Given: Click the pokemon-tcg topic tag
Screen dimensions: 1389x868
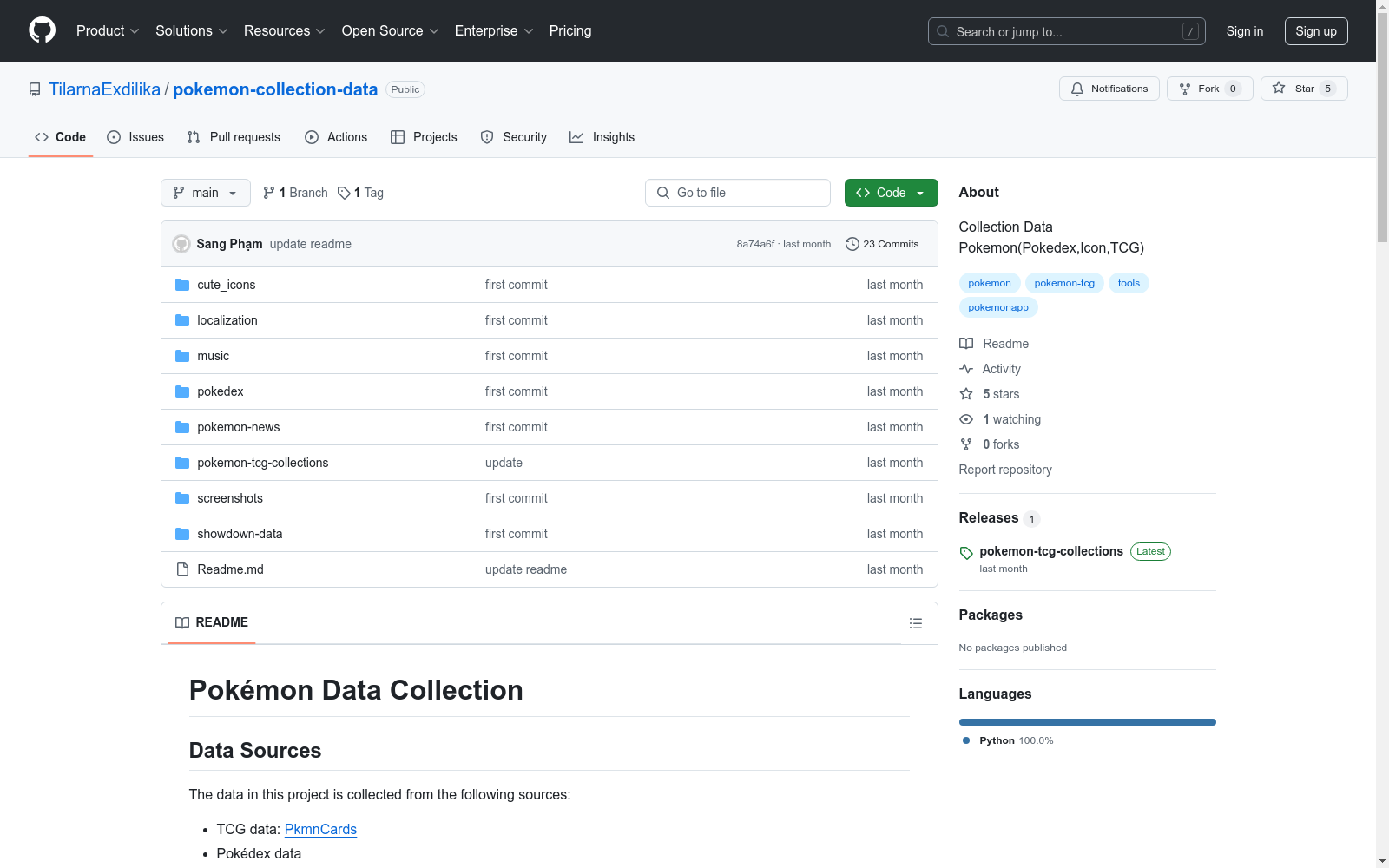Looking at the screenshot, I should 1064,283.
